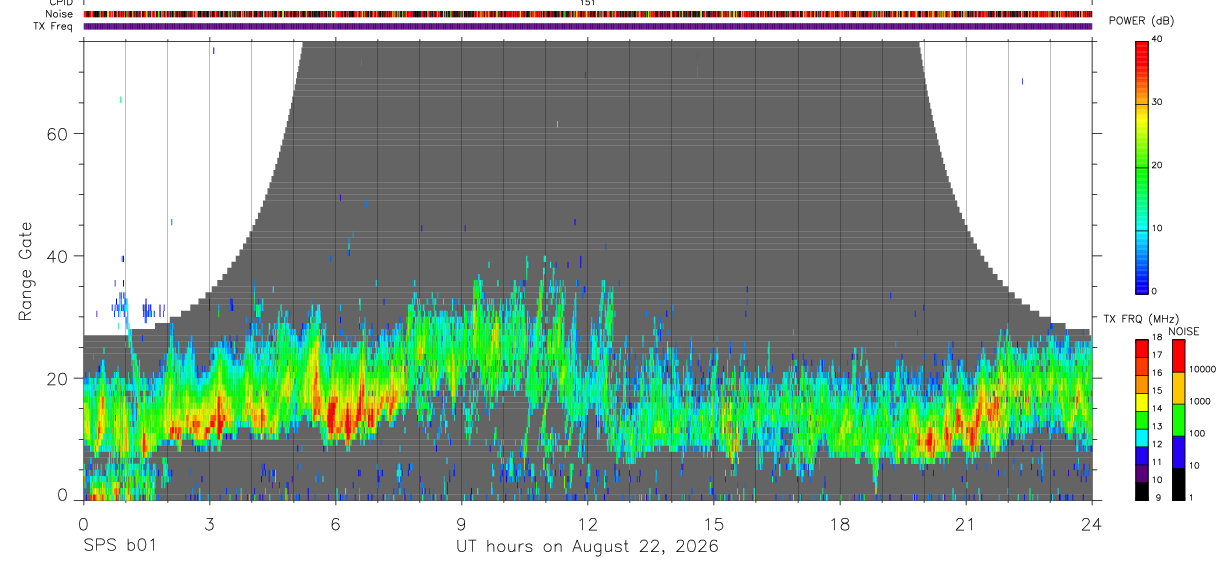This screenshot has height=567, width=1228.
Task: Click the 21 hour tick label
Action: pyautogui.click(x=966, y=524)
